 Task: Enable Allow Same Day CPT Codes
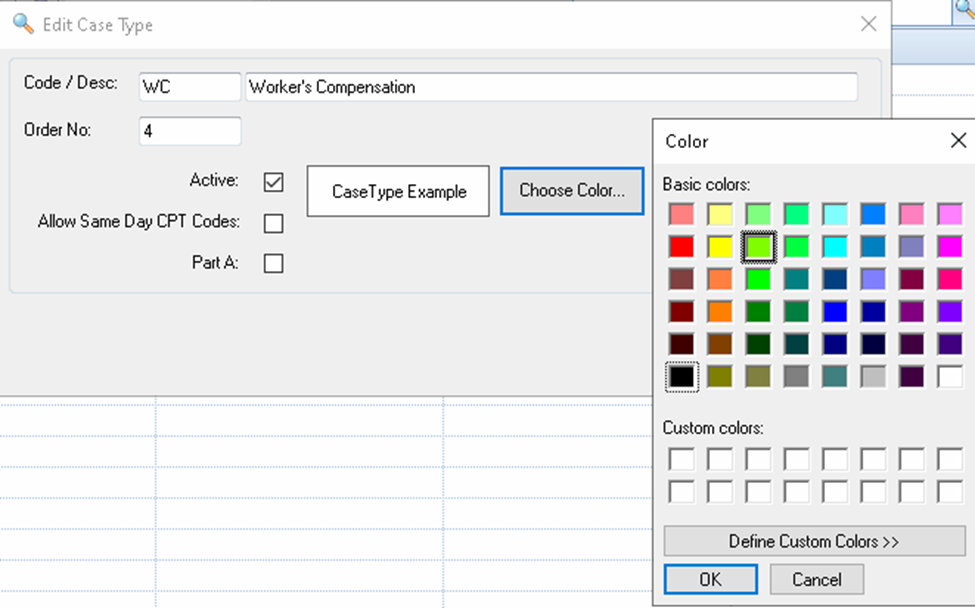[x=272, y=223]
